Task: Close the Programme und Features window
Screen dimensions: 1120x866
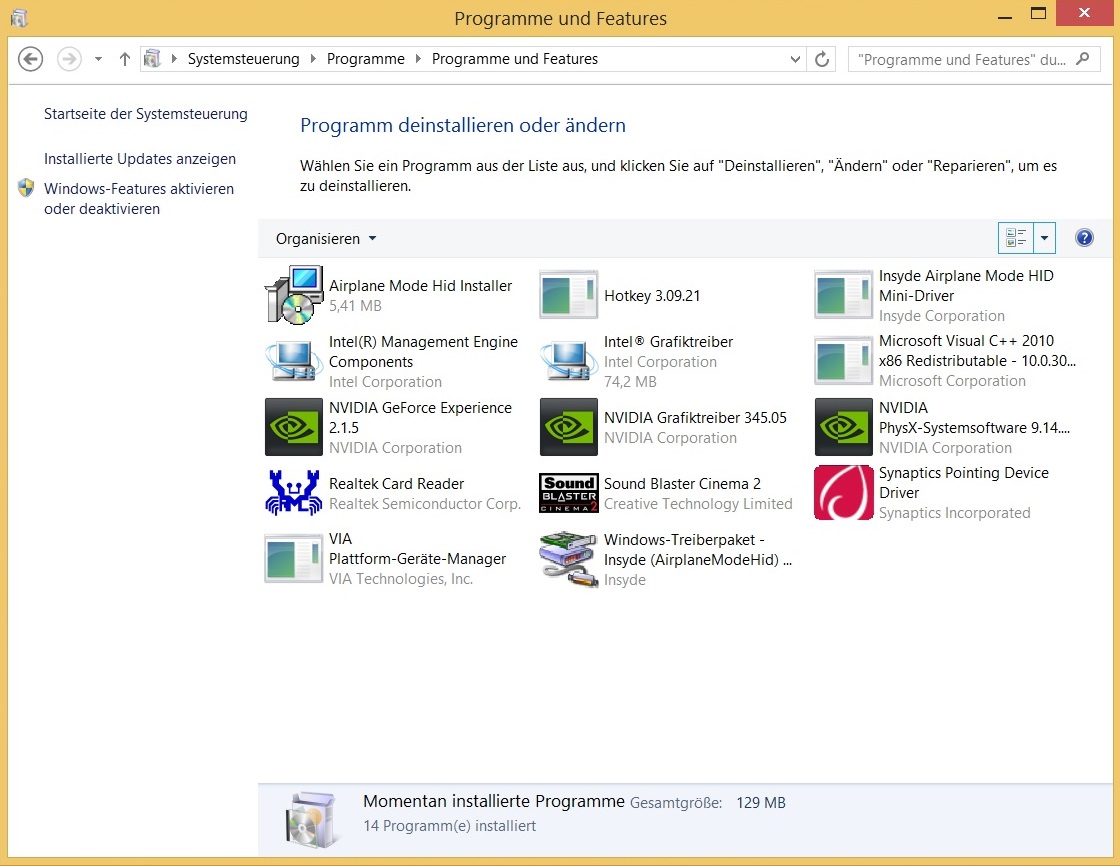Action: coord(1084,13)
